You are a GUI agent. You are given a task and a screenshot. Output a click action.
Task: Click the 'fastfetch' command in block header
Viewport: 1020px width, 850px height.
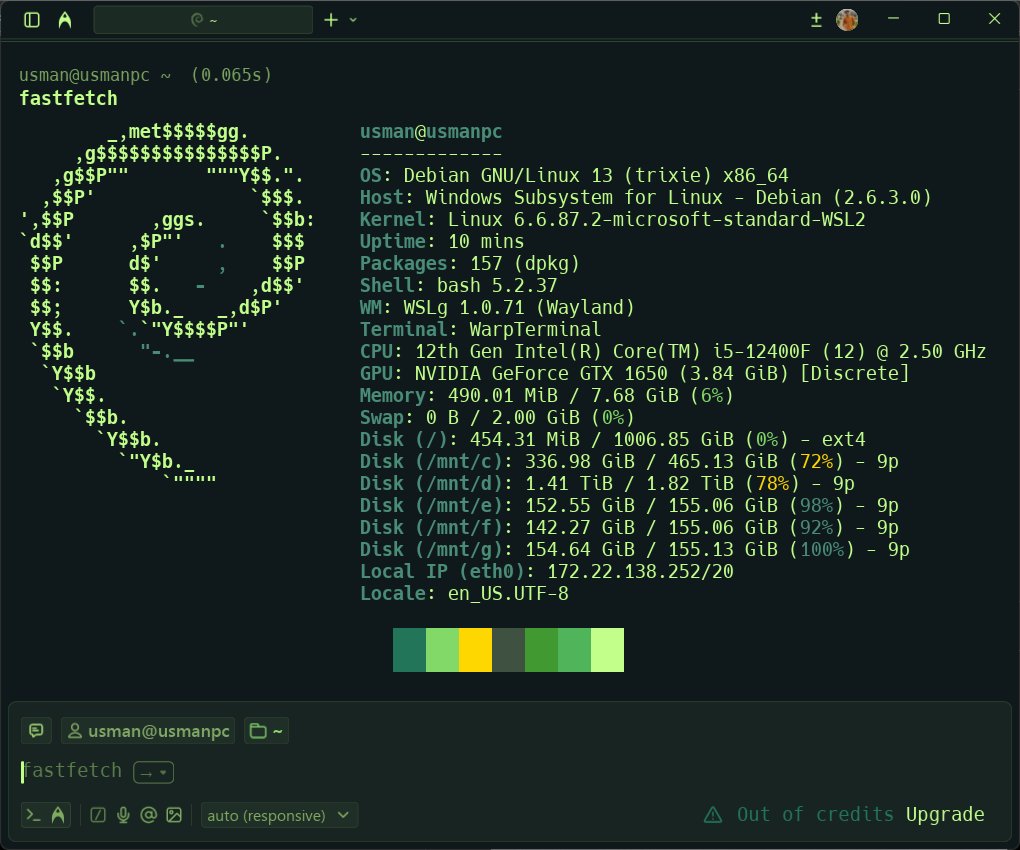point(68,98)
